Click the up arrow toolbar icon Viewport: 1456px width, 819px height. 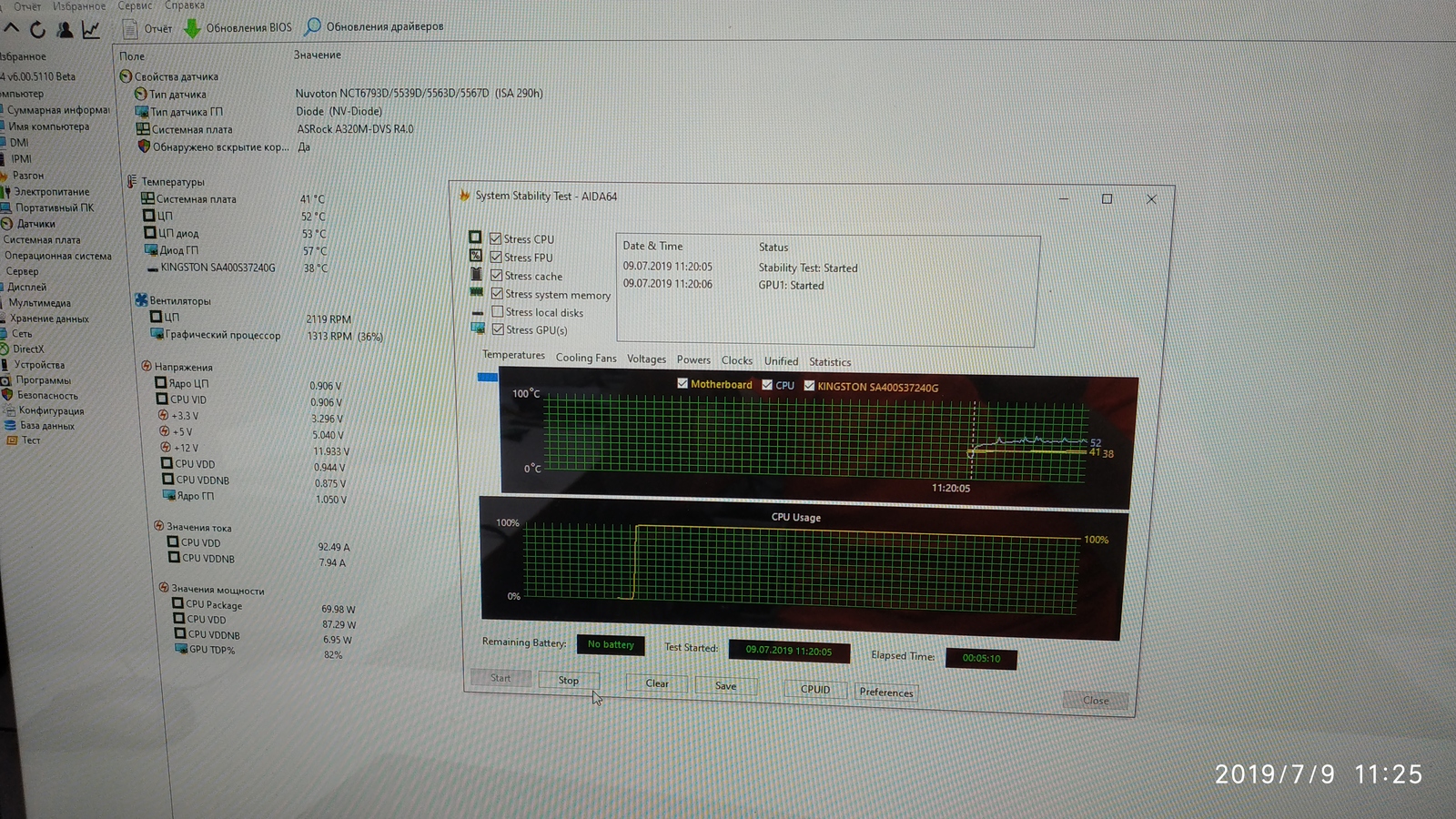[x=11, y=29]
